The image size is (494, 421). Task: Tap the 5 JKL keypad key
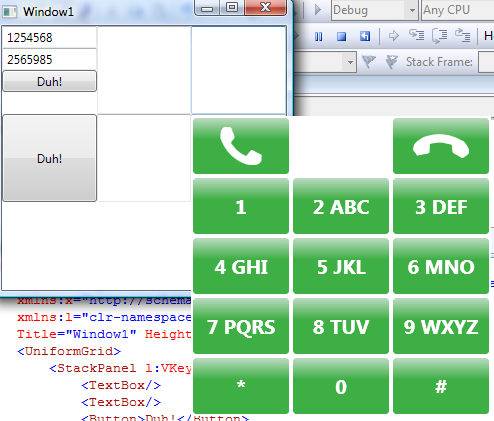341,266
